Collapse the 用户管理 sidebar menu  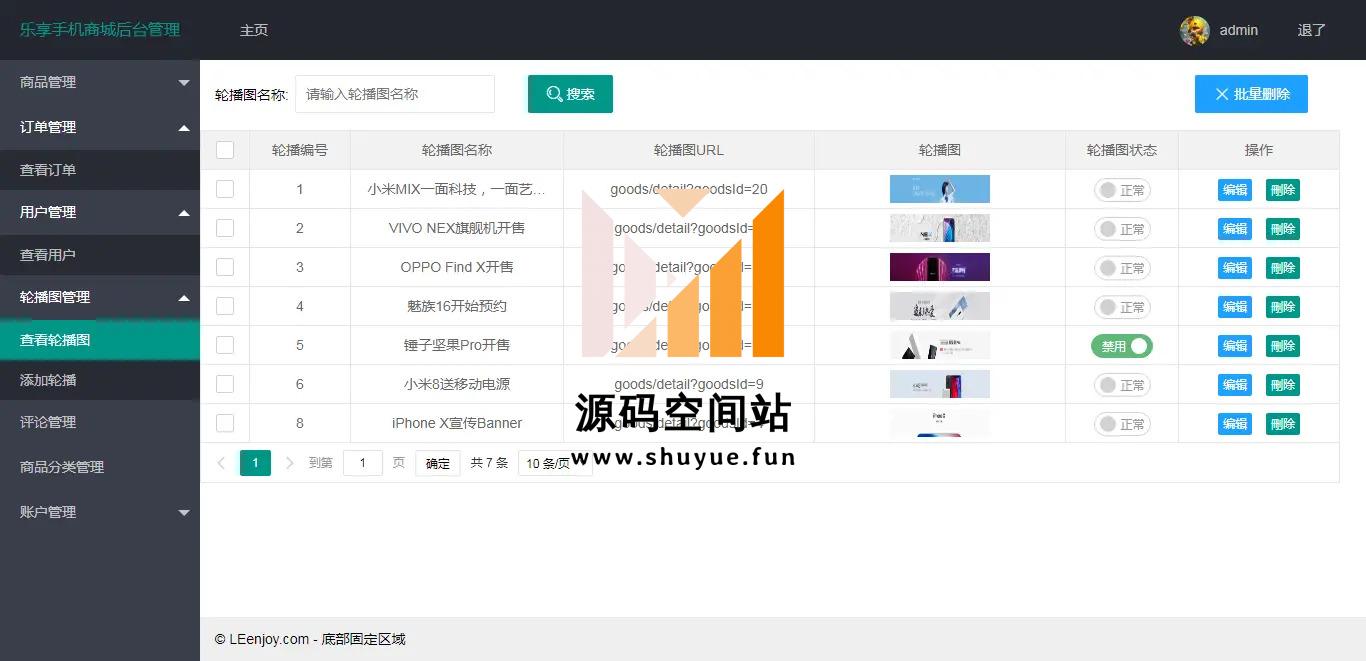100,212
